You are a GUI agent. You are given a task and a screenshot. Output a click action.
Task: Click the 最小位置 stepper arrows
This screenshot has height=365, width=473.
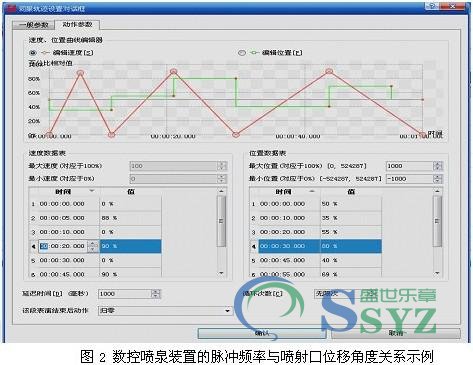(438, 179)
